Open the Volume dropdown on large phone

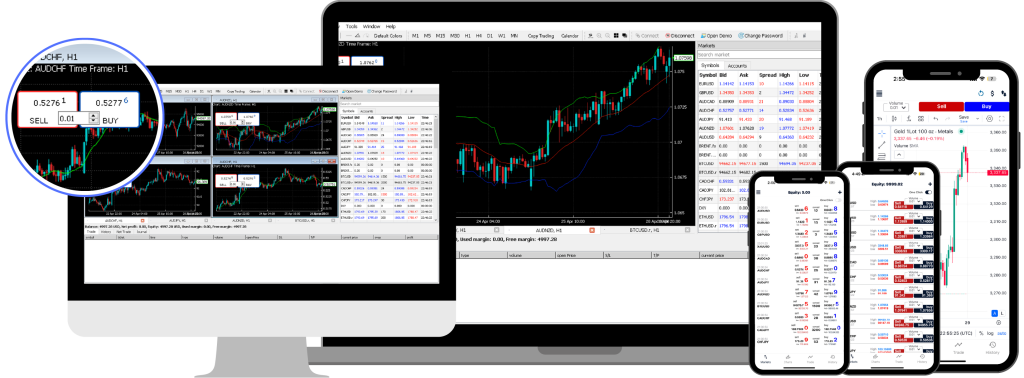coord(896,107)
